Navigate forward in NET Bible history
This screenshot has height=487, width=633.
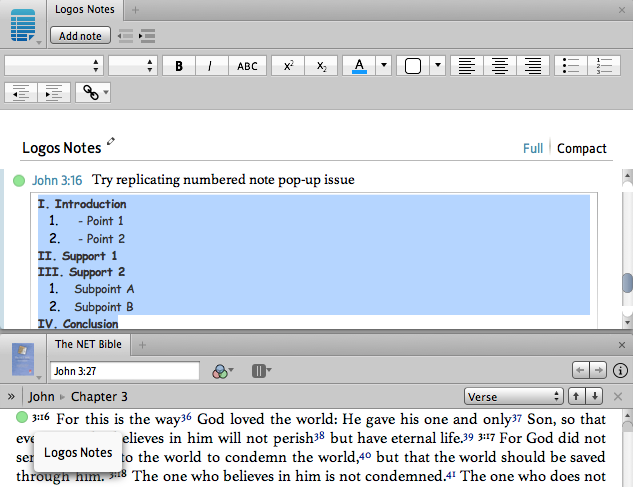pyautogui.click(x=598, y=370)
